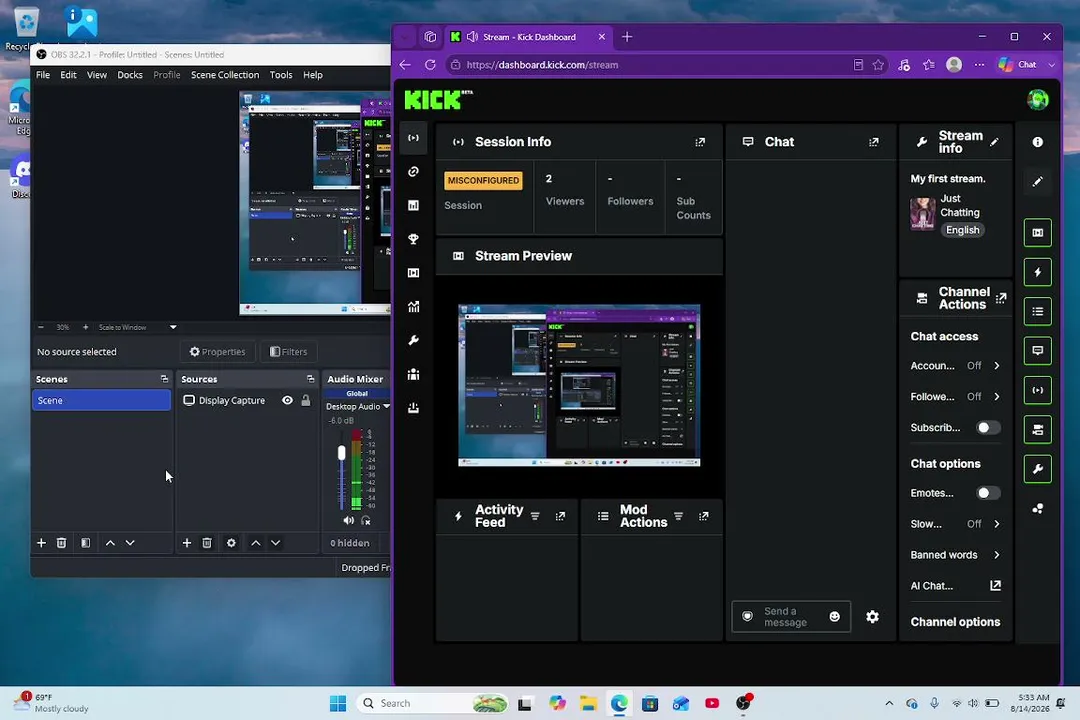This screenshot has width=1080, height=720.
Task: Mute Desktop Audio speaker icon
Action: tap(349, 521)
